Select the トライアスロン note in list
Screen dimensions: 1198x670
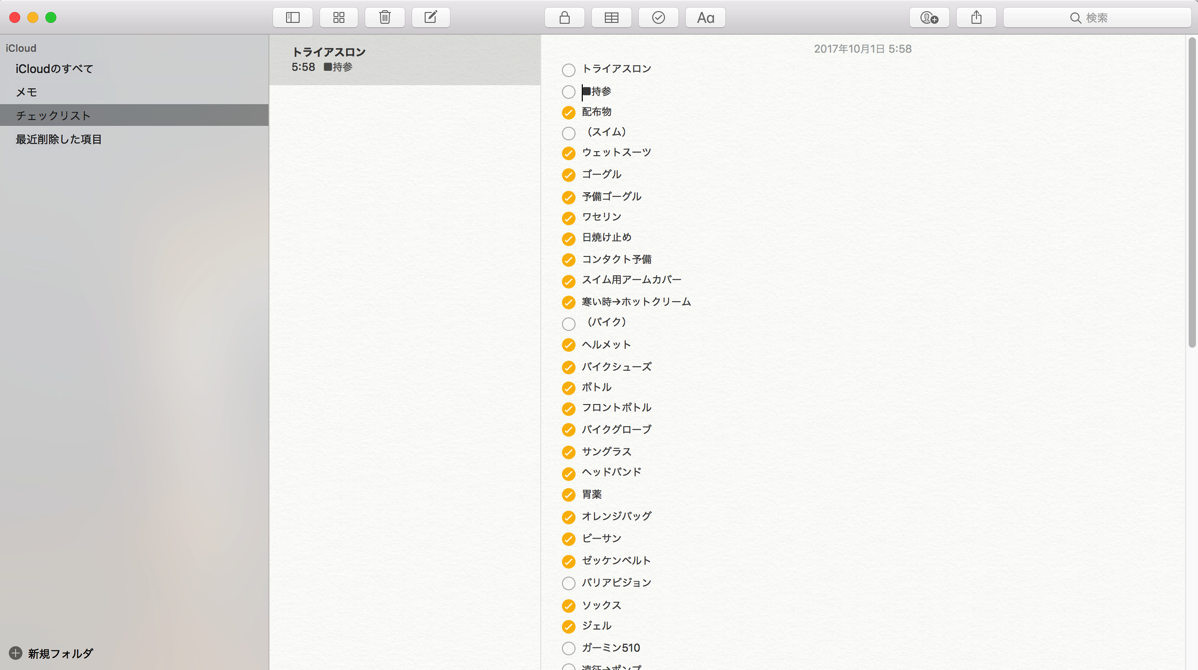click(405, 60)
